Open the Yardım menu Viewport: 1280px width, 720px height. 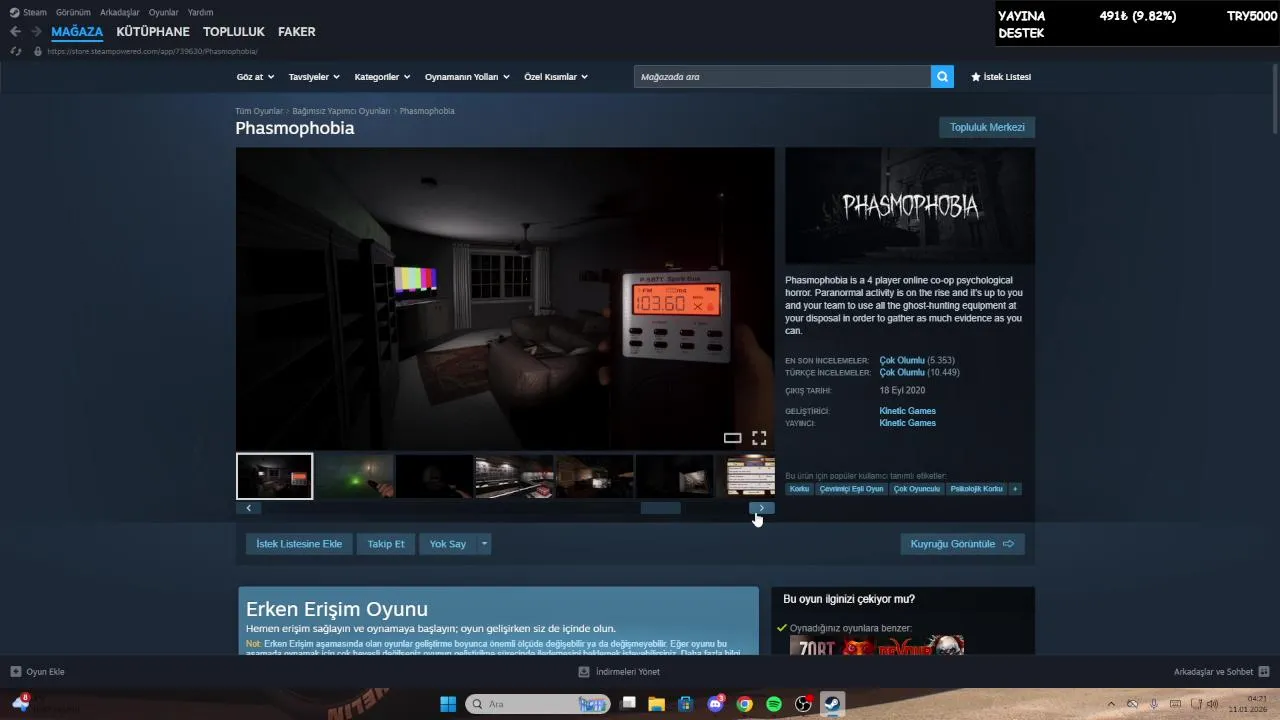click(x=200, y=12)
